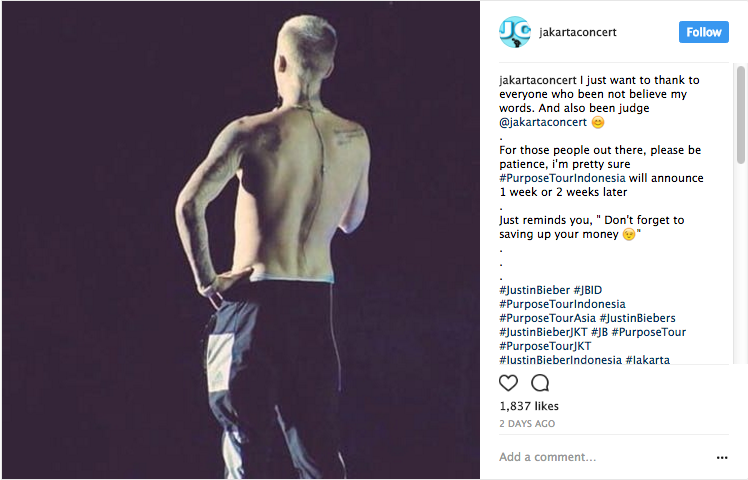This screenshot has width=748, height=480.
Task: Open the #PurposeTour hashtag
Action: (648, 332)
